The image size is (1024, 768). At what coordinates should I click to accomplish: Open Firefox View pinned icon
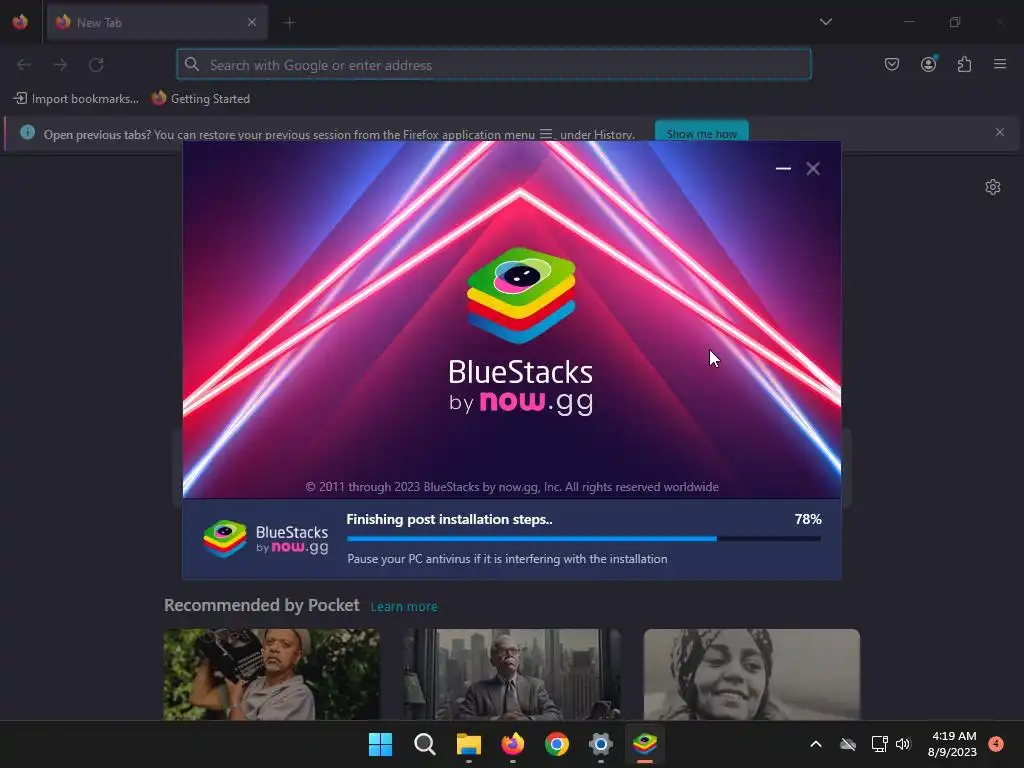(x=20, y=22)
